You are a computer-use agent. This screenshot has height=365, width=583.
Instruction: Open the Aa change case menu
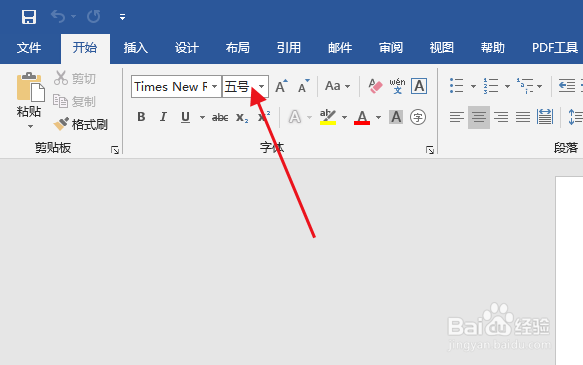click(337, 86)
